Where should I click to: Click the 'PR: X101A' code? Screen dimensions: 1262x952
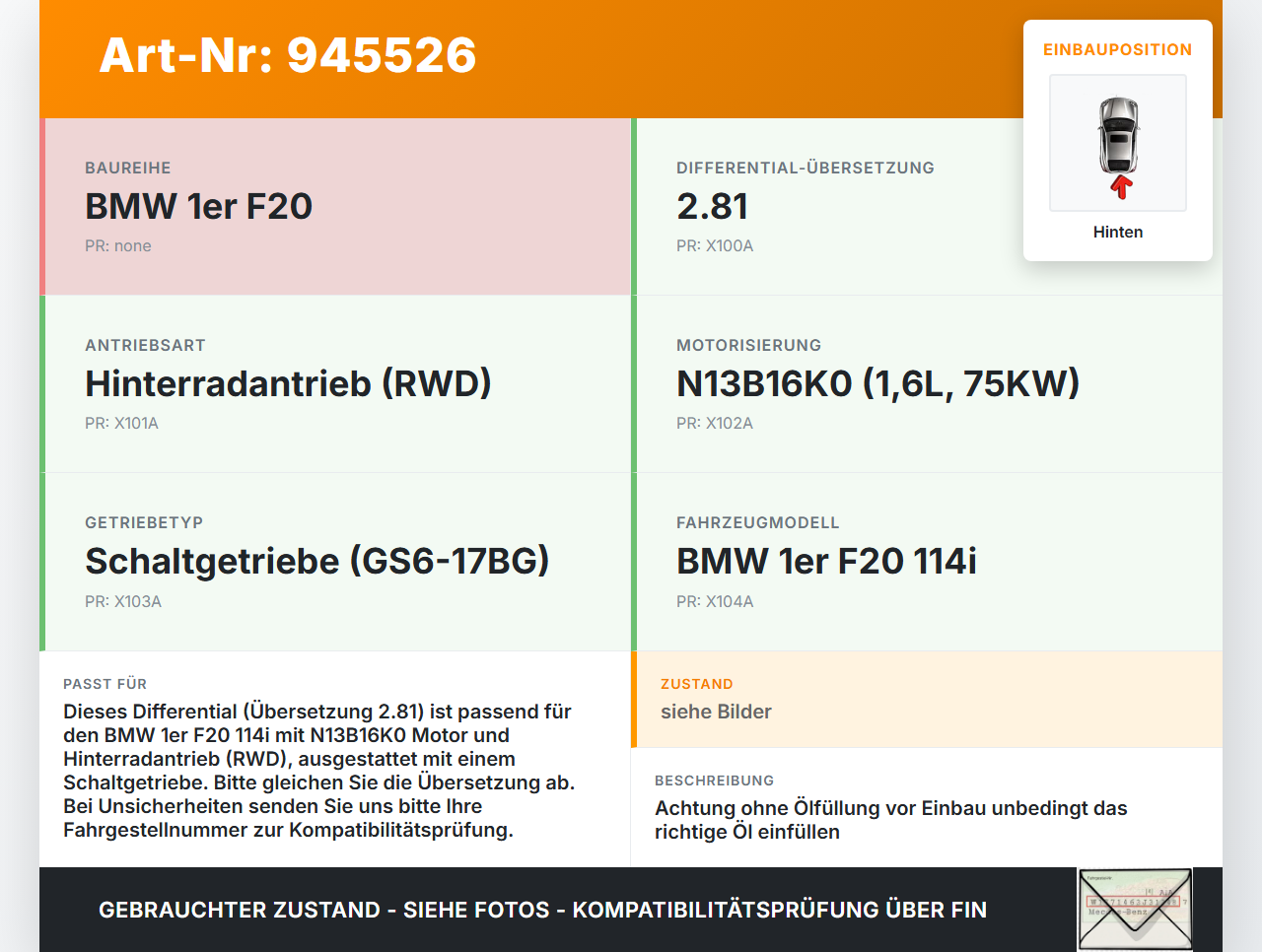pyautogui.click(x=121, y=423)
